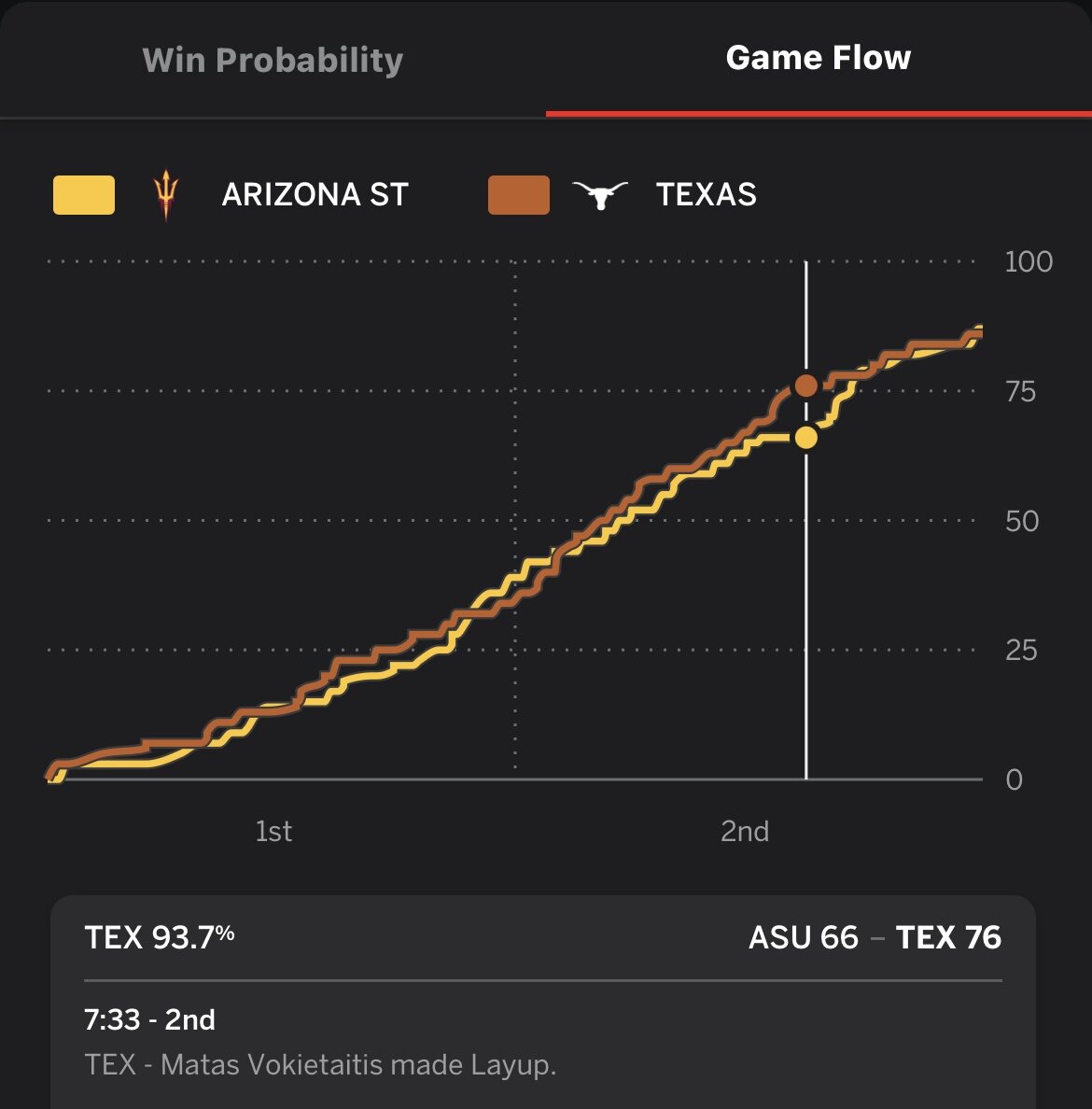
Task: Click the dotted halftime divider line
Action: (x=515, y=516)
